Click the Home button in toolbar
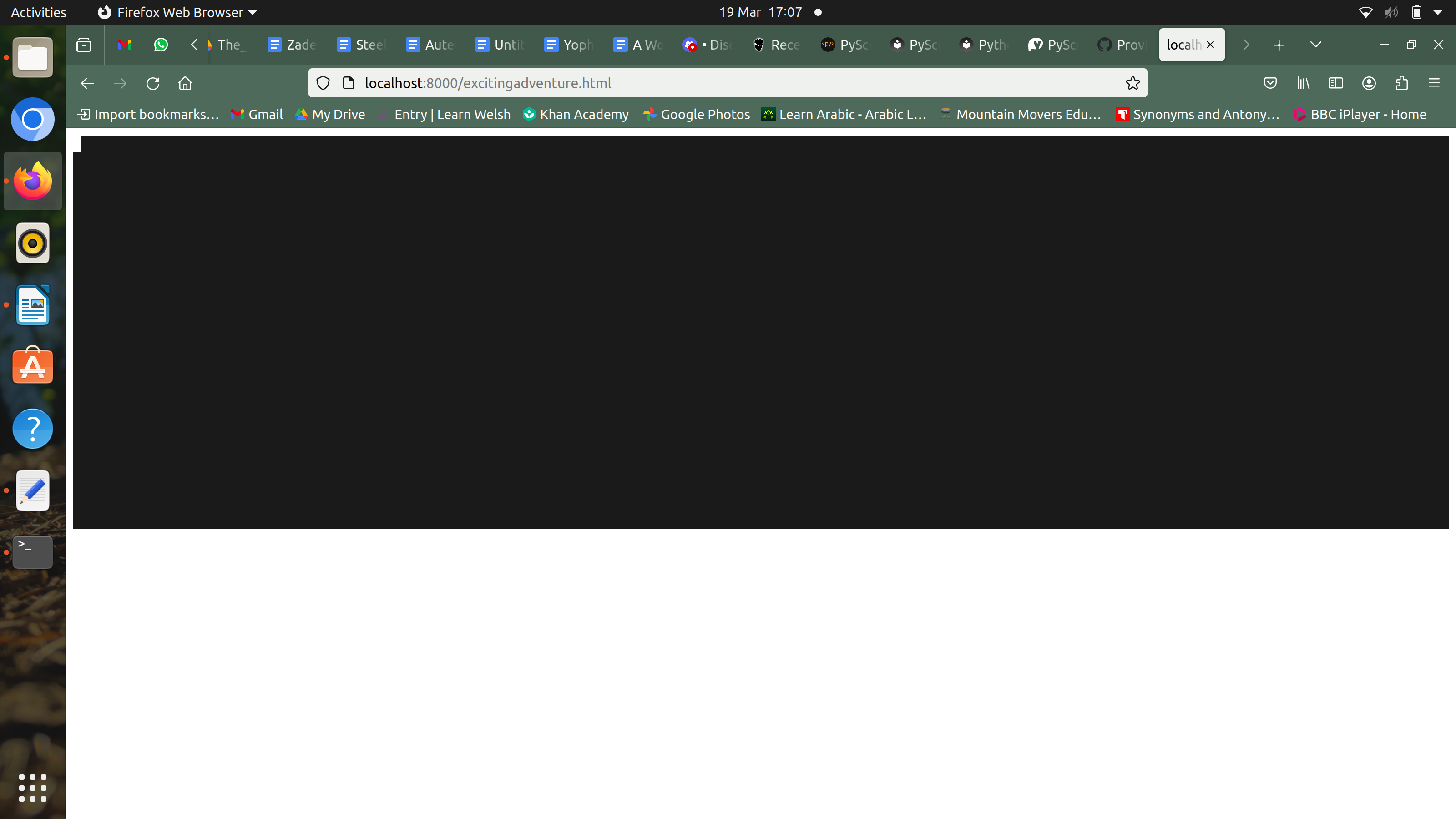This screenshot has height=819, width=1456. [x=185, y=83]
